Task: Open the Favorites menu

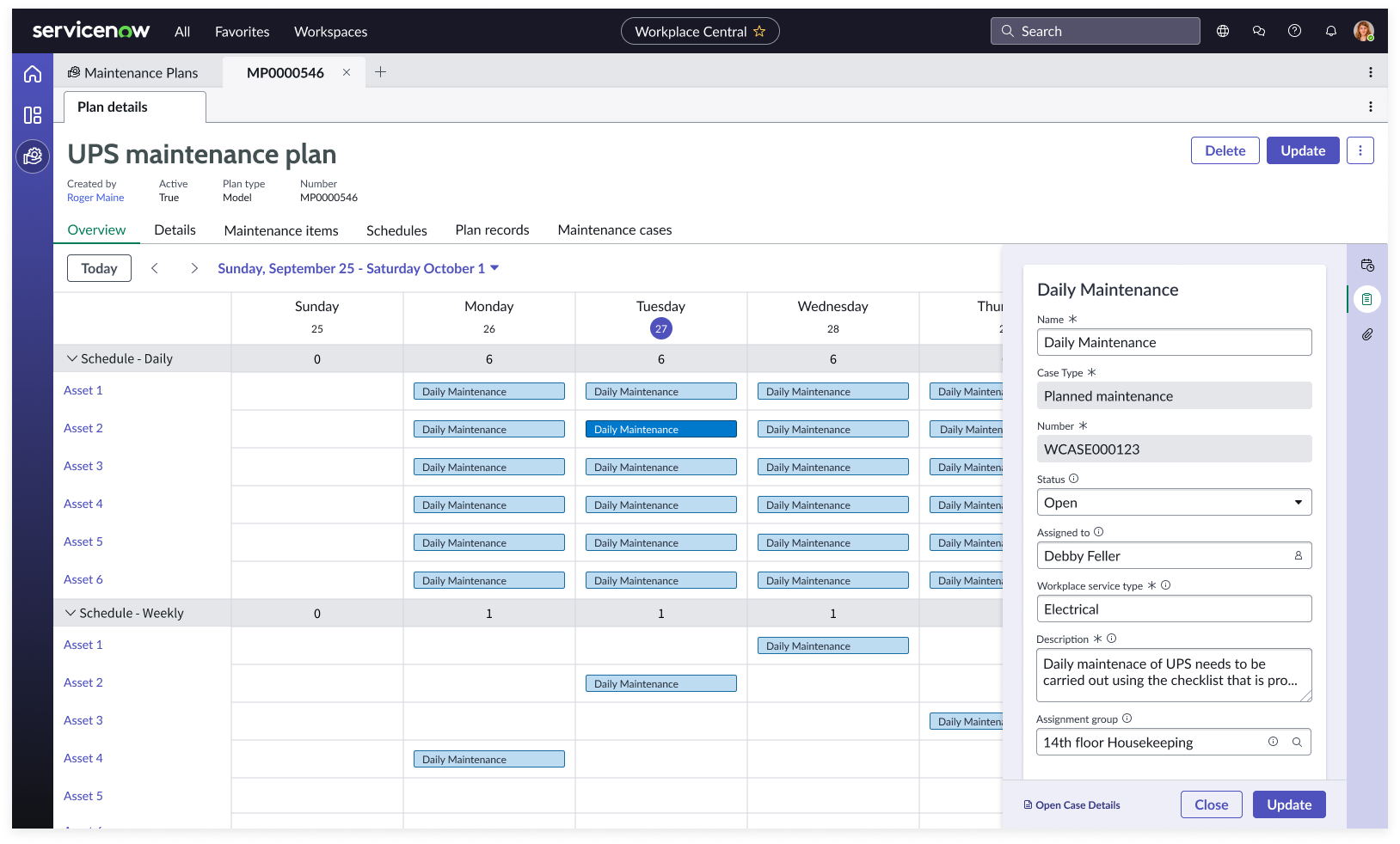Action: point(242,32)
